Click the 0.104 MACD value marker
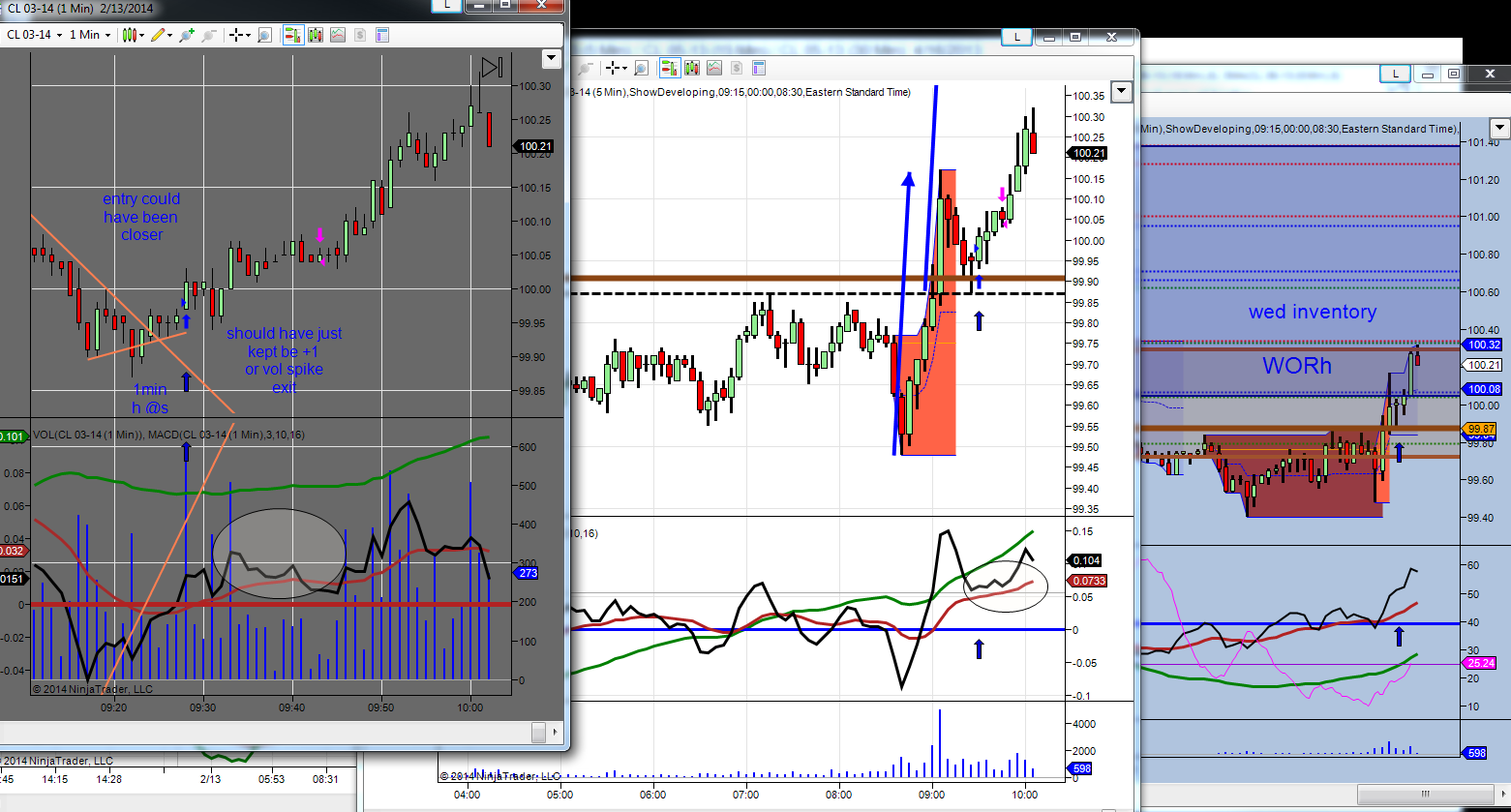The width and height of the screenshot is (1511, 812). coord(1084,560)
